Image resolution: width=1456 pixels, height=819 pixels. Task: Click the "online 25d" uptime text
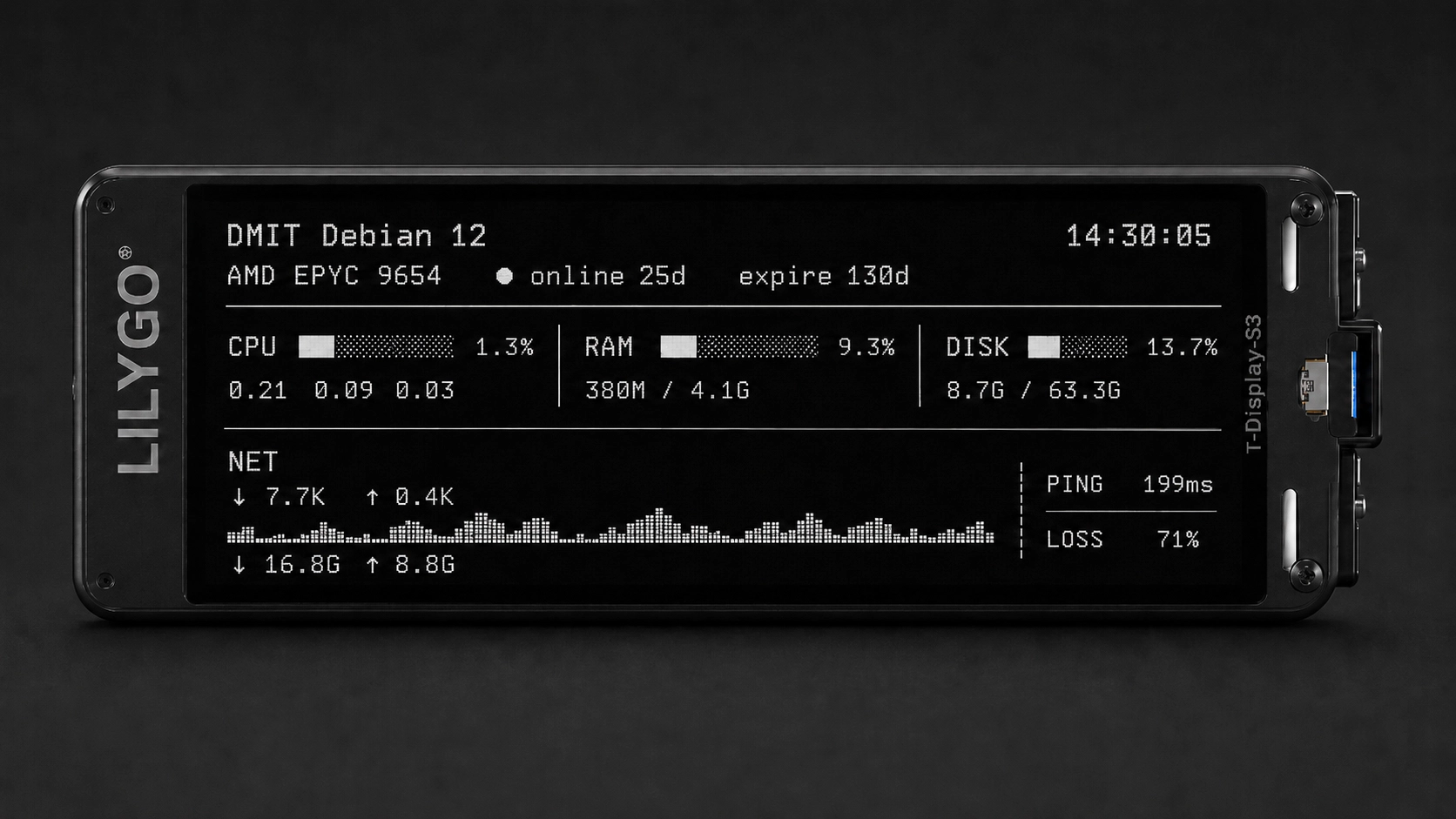tap(608, 276)
